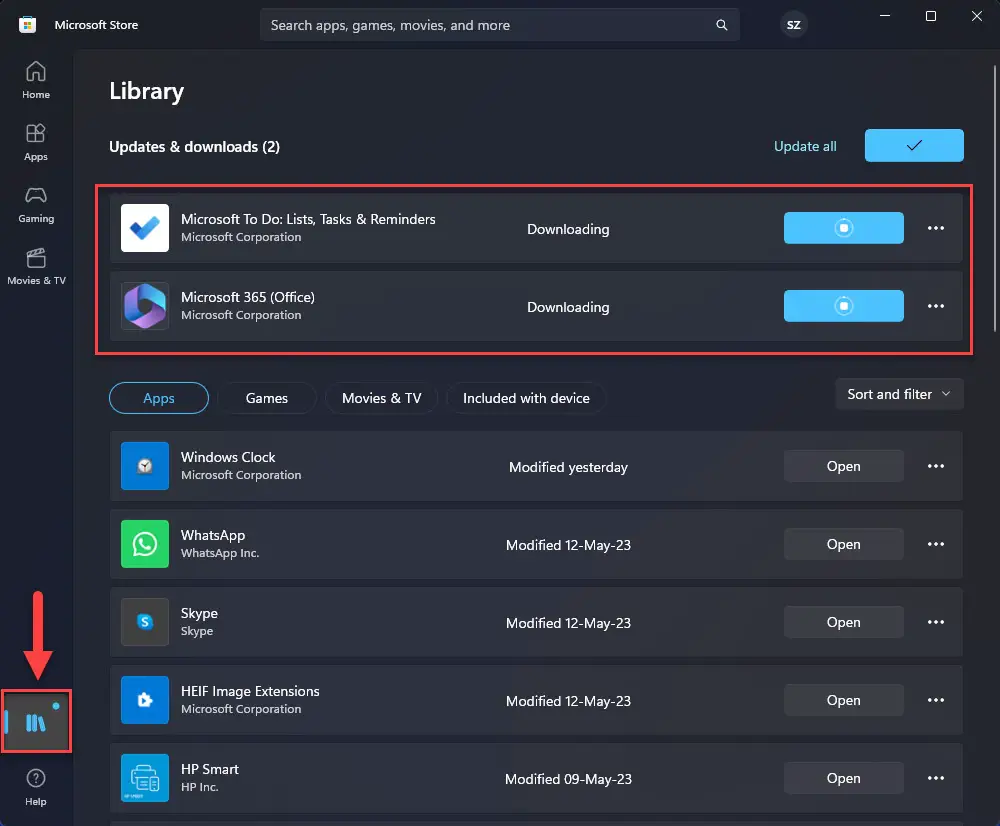
Task: Select the Games filter tab
Action: (x=267, y=398)
